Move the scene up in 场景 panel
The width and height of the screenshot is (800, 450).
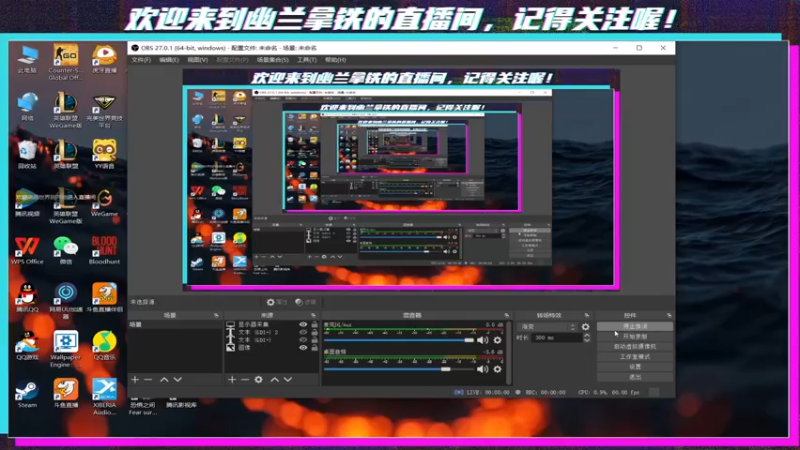pyautogui.click(x=164, y=380)
